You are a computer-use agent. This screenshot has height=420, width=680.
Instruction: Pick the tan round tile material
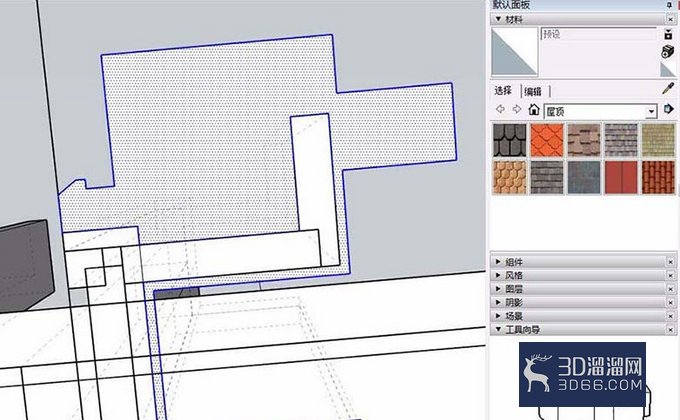tap(510, 177)
